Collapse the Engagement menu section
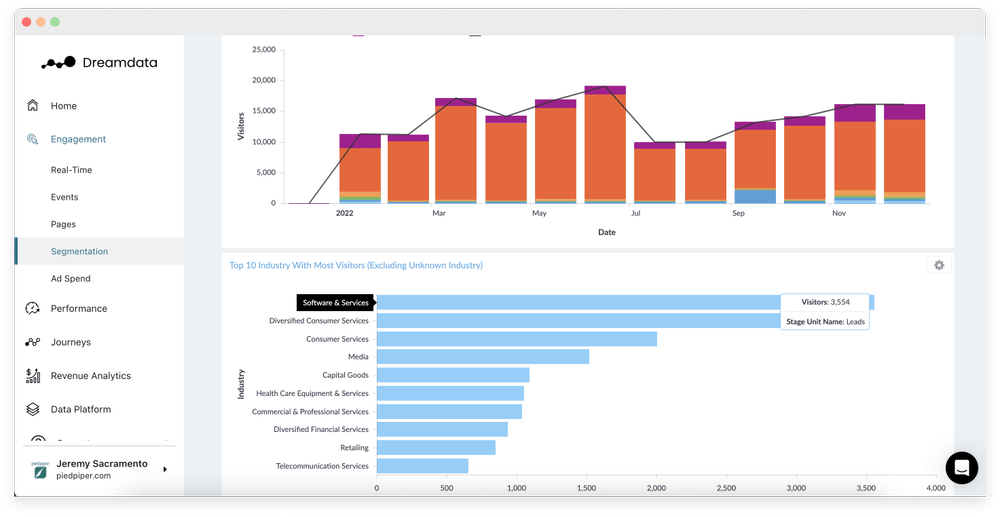Image resolution: width=1000 pixels, height=517 pixels. [x=78, y=140]
